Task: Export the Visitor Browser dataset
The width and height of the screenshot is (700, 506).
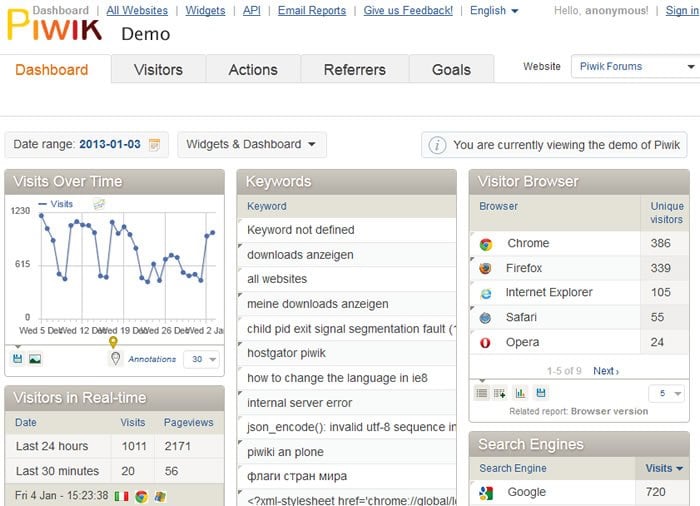Action: pos(541,393)
